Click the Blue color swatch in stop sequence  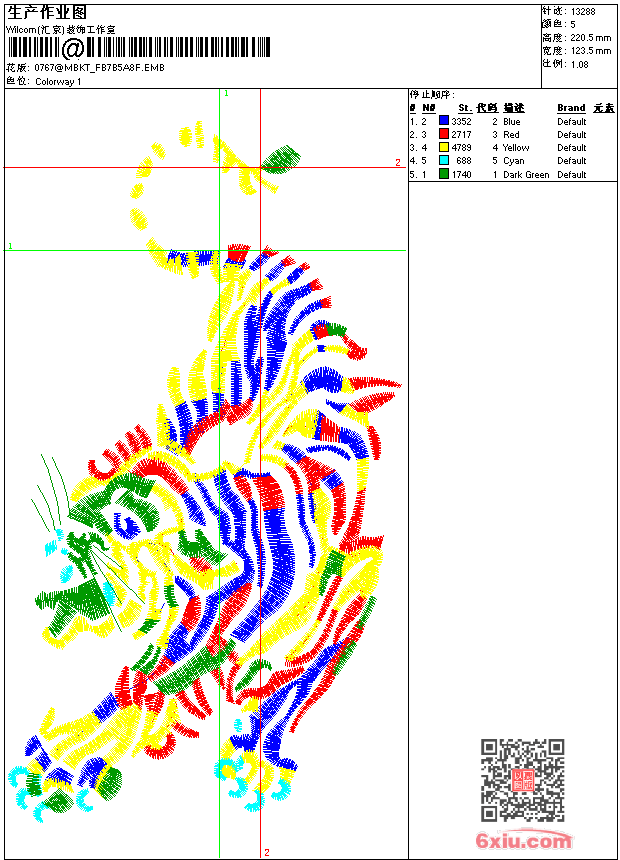[444, 121]
